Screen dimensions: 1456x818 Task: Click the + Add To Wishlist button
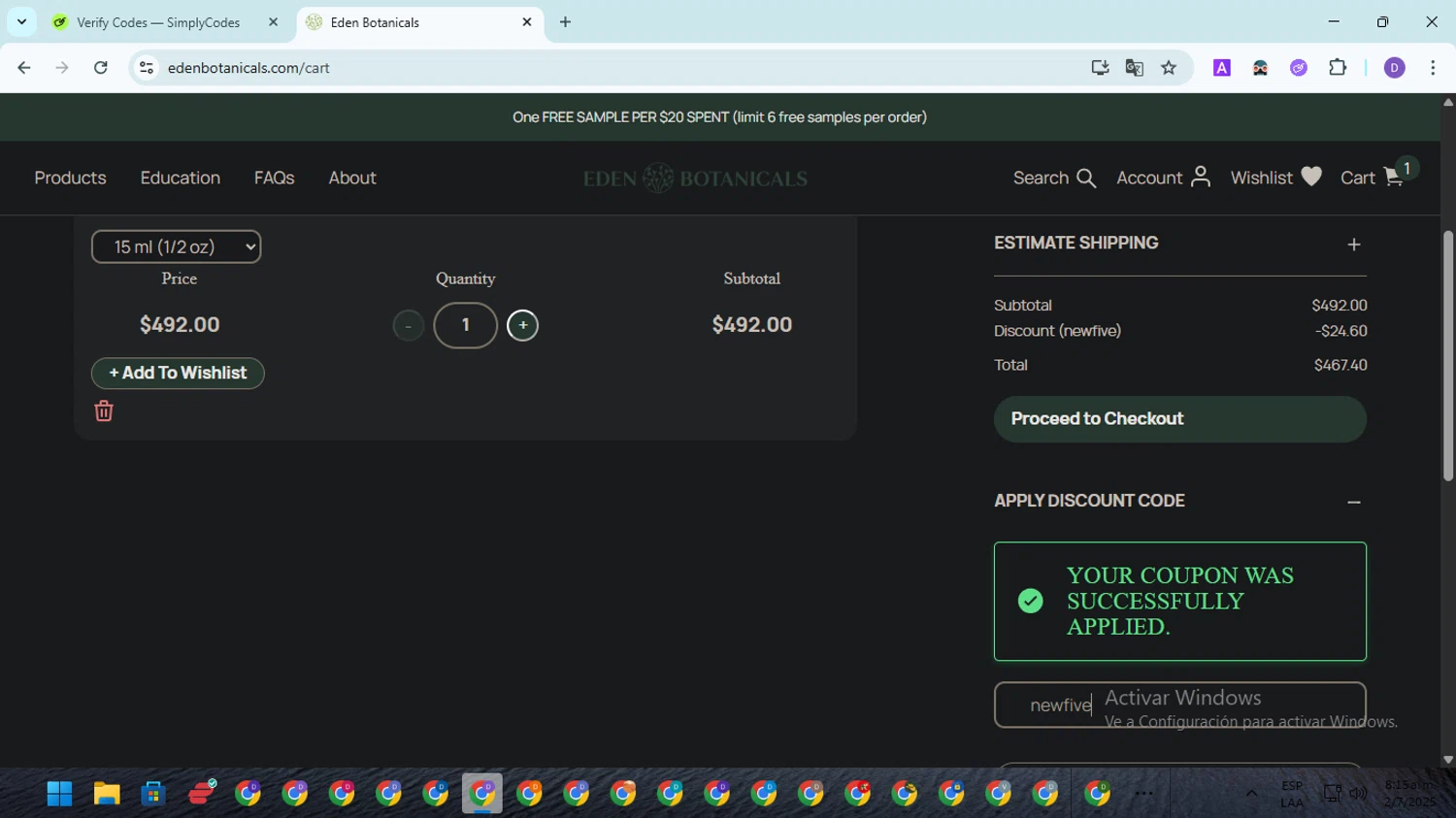[178, 374]
